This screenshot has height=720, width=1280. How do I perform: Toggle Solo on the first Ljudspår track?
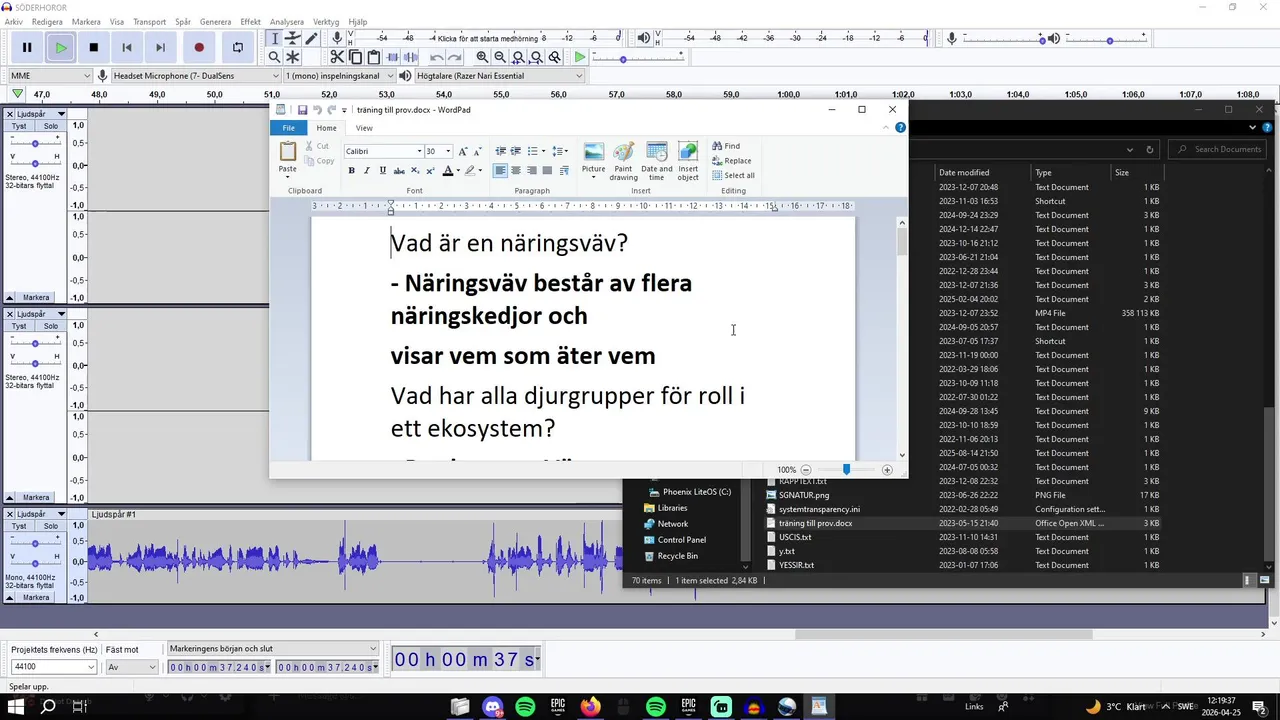click(50, 126)
